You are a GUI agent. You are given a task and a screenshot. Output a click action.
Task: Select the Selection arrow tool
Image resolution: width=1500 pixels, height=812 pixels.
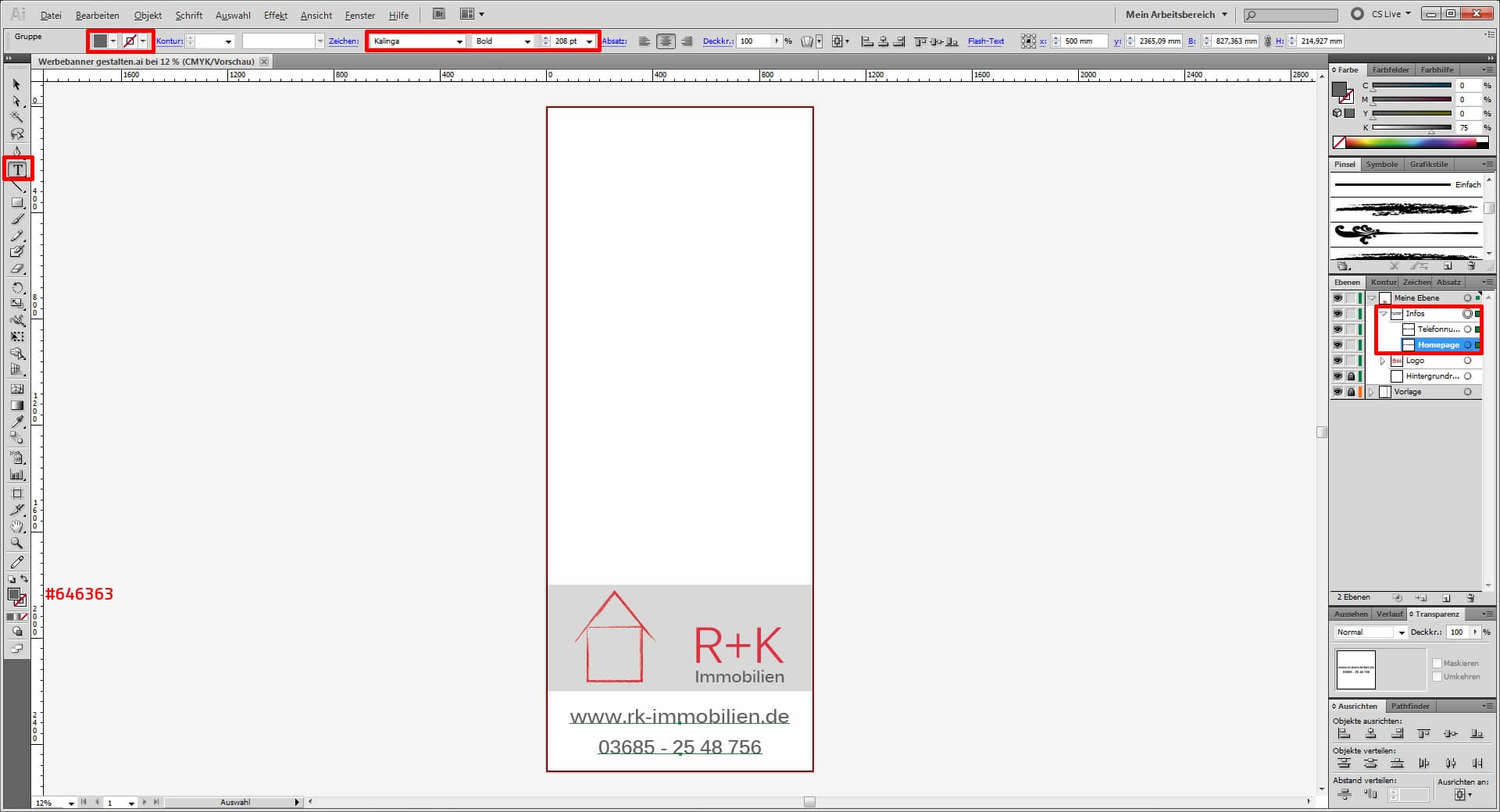[16, 84]
